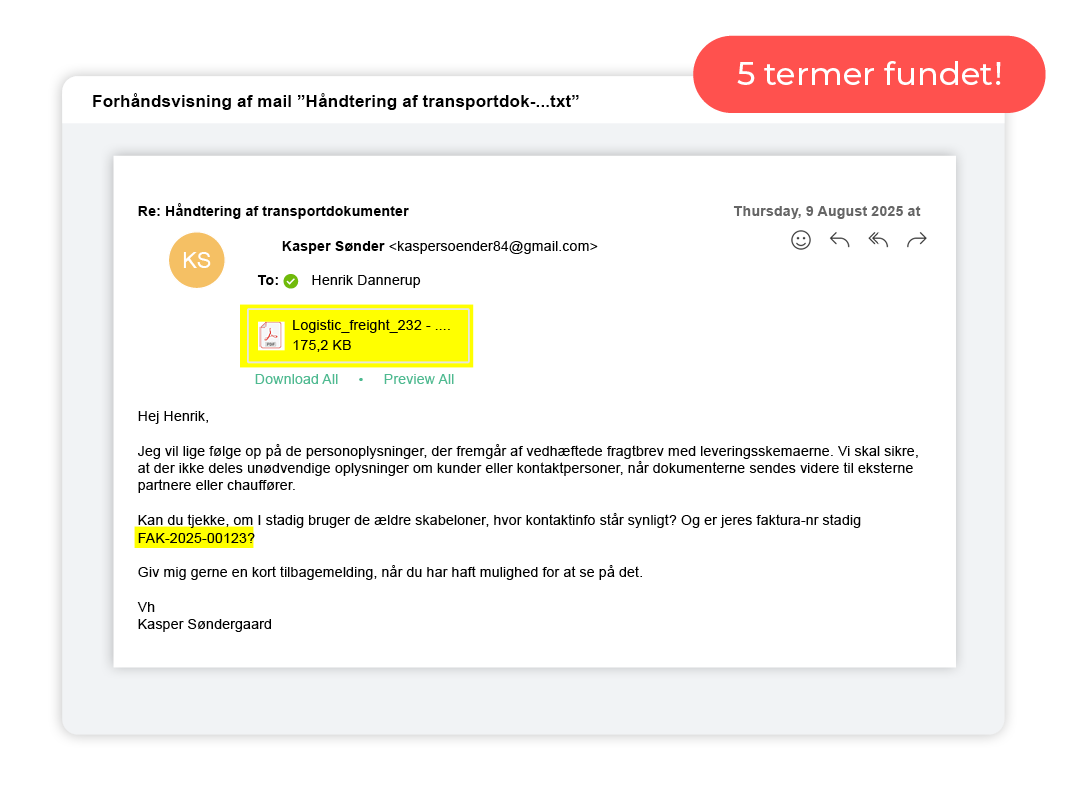Click the sender name Kasper Sønder
The image size is (1067, 800).
point(333,246)
